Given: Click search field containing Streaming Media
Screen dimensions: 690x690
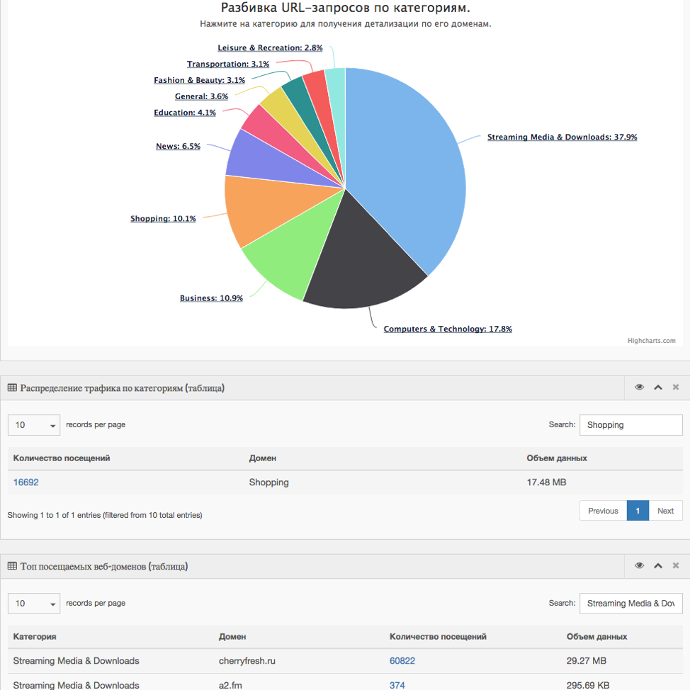Looking at the screenshot, I should pyautogui.click(x=630, y=604).
